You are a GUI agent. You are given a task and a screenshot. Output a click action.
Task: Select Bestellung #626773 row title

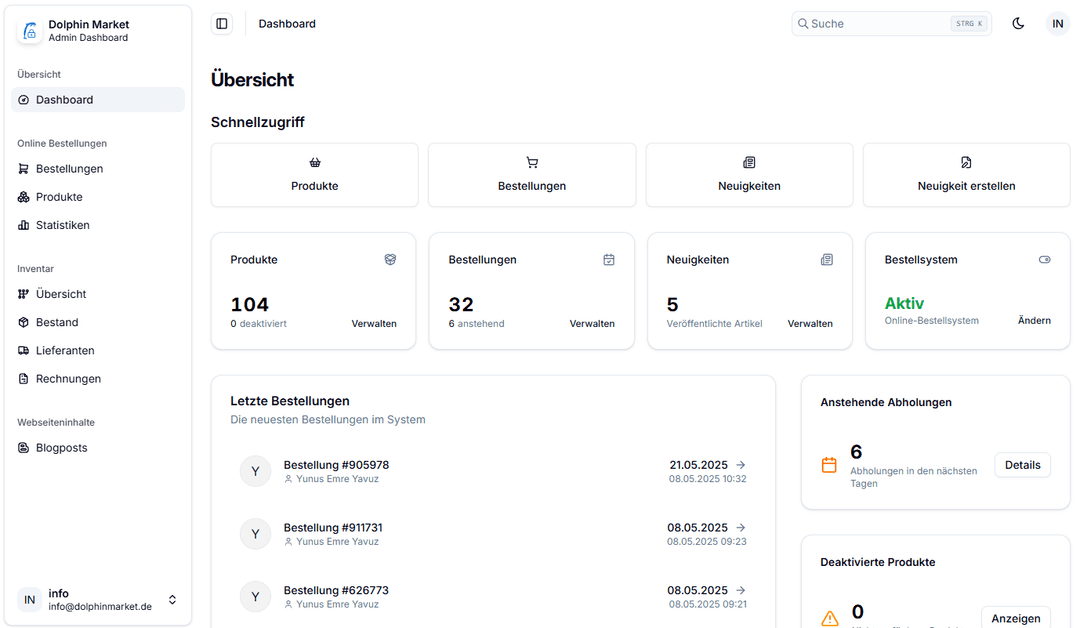(x=336, y=590)
